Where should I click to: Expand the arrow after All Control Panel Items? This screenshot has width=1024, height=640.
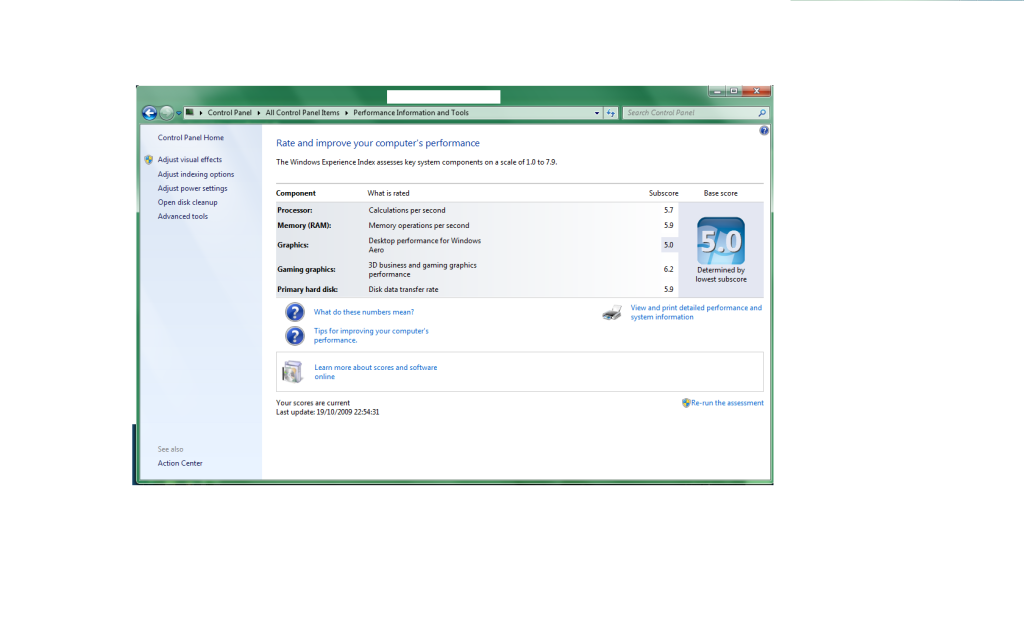pyautogui.click(x=346, y=113)
